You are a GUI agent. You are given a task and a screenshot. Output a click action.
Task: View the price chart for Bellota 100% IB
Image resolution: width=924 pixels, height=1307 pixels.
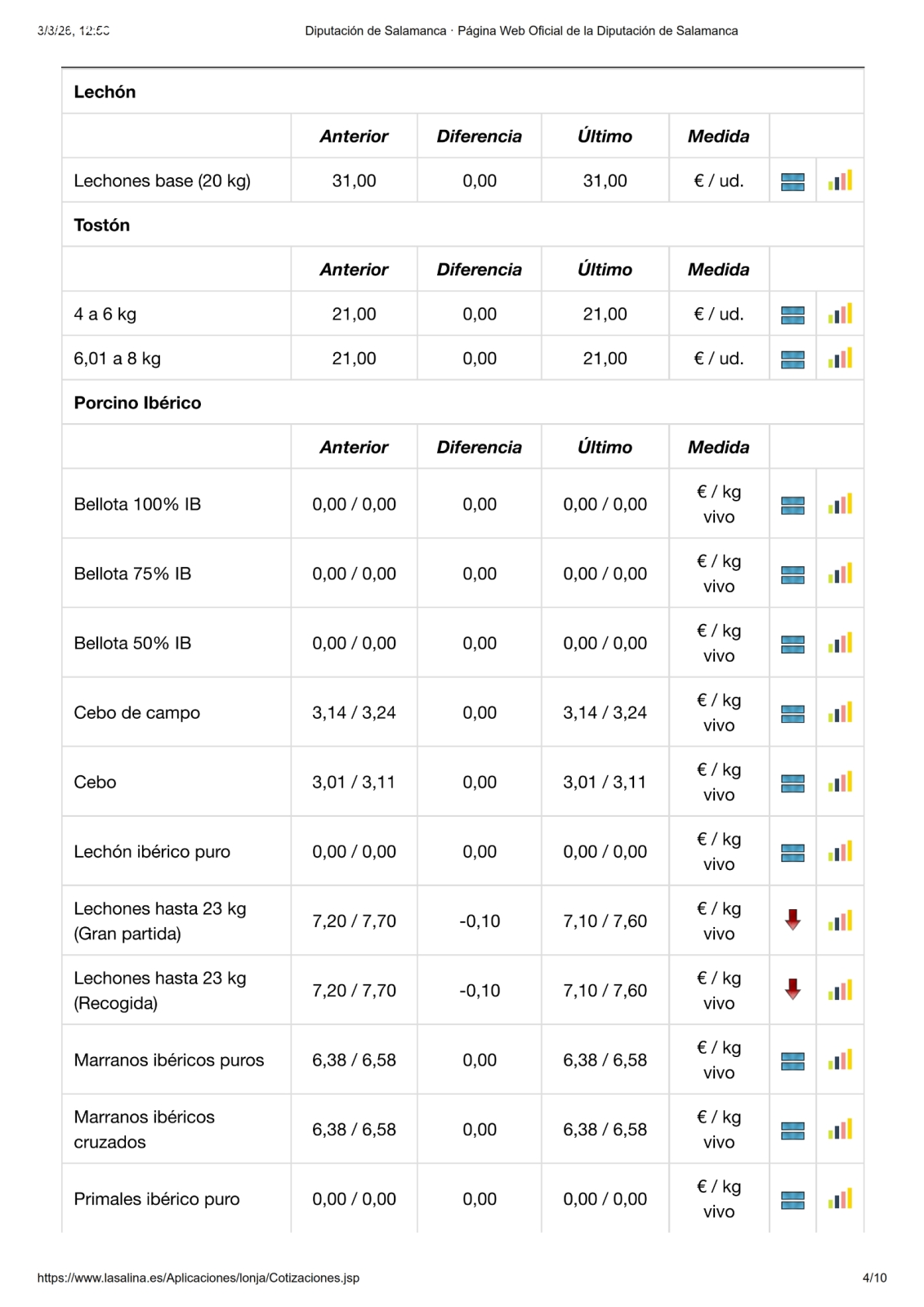[840, 504]
